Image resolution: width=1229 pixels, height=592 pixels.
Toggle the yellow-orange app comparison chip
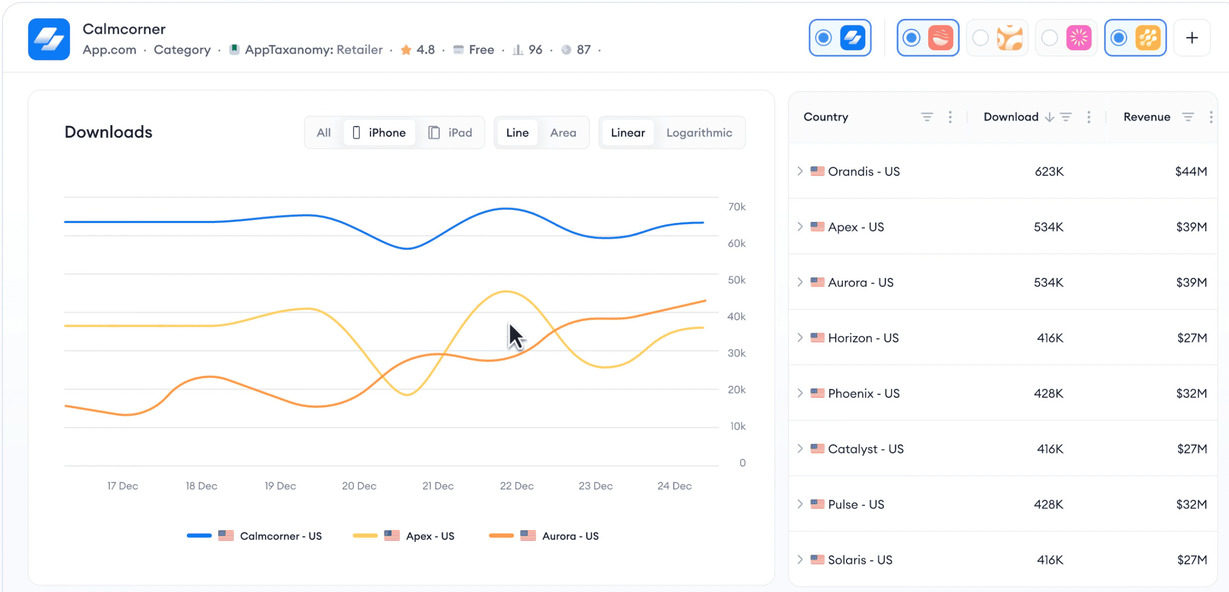click(x=1135, y=38)
